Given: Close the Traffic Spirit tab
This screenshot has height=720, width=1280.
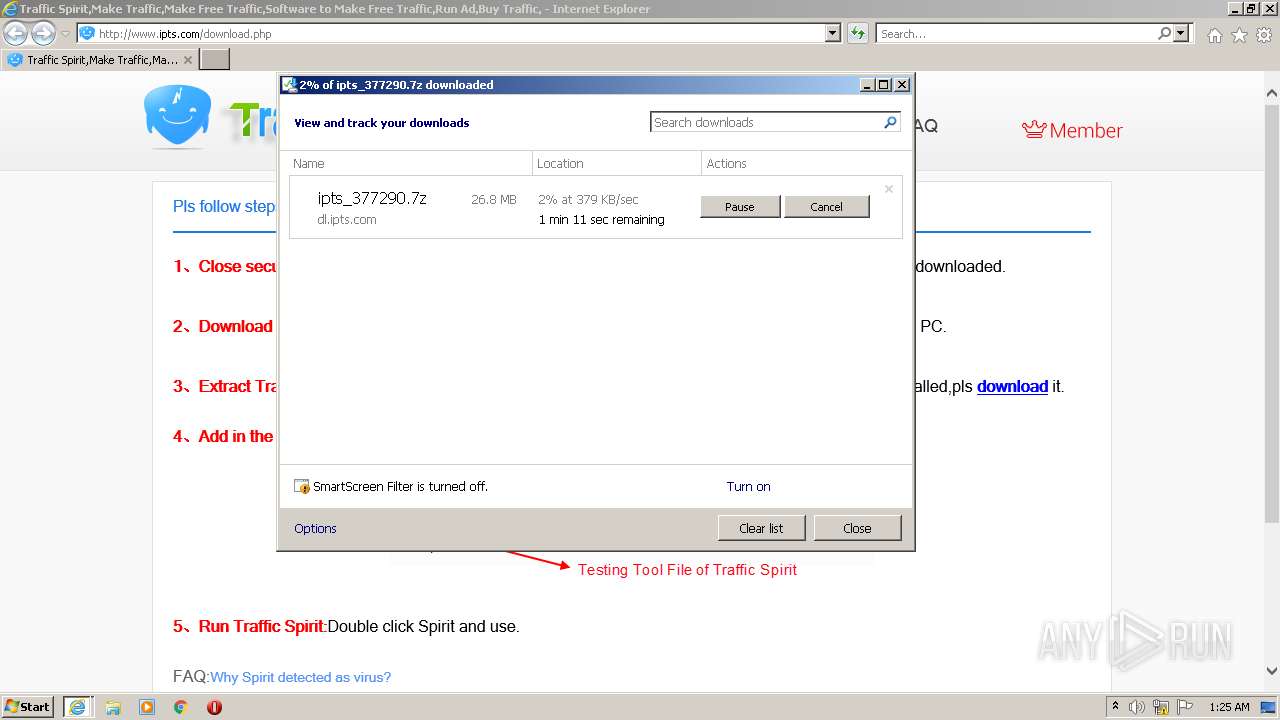Looking at the screenshot, I should [x=187, y=60].
